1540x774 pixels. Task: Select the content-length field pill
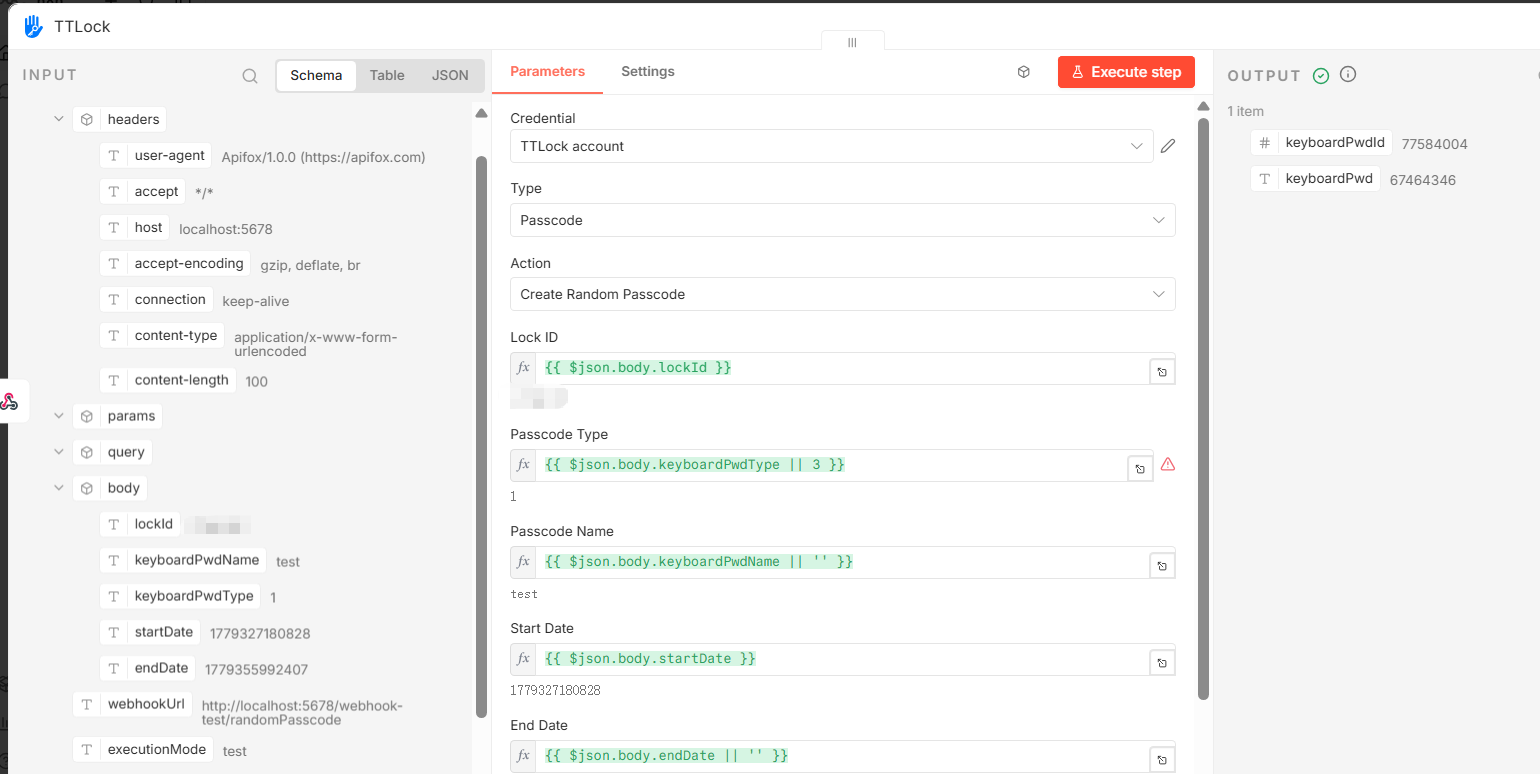coord(168,380)
